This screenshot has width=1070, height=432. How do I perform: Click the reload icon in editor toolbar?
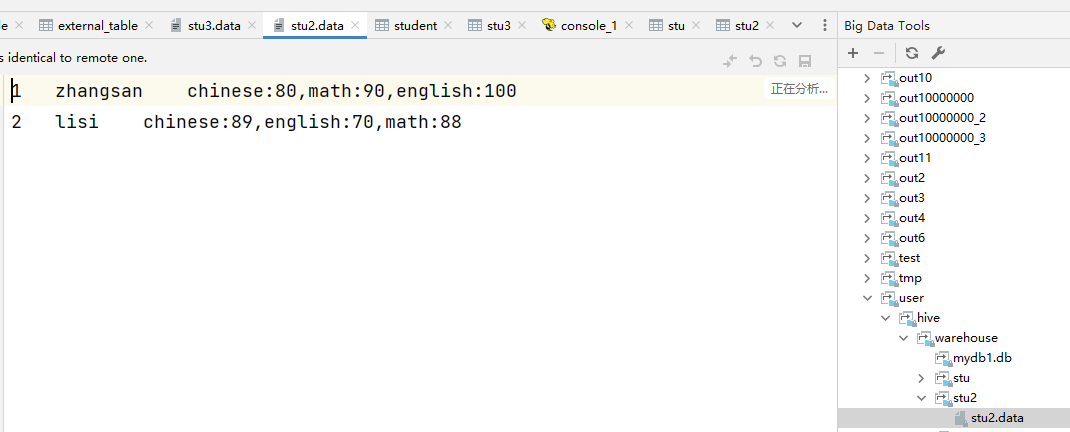pyautogui.click(x=780, y=61)
